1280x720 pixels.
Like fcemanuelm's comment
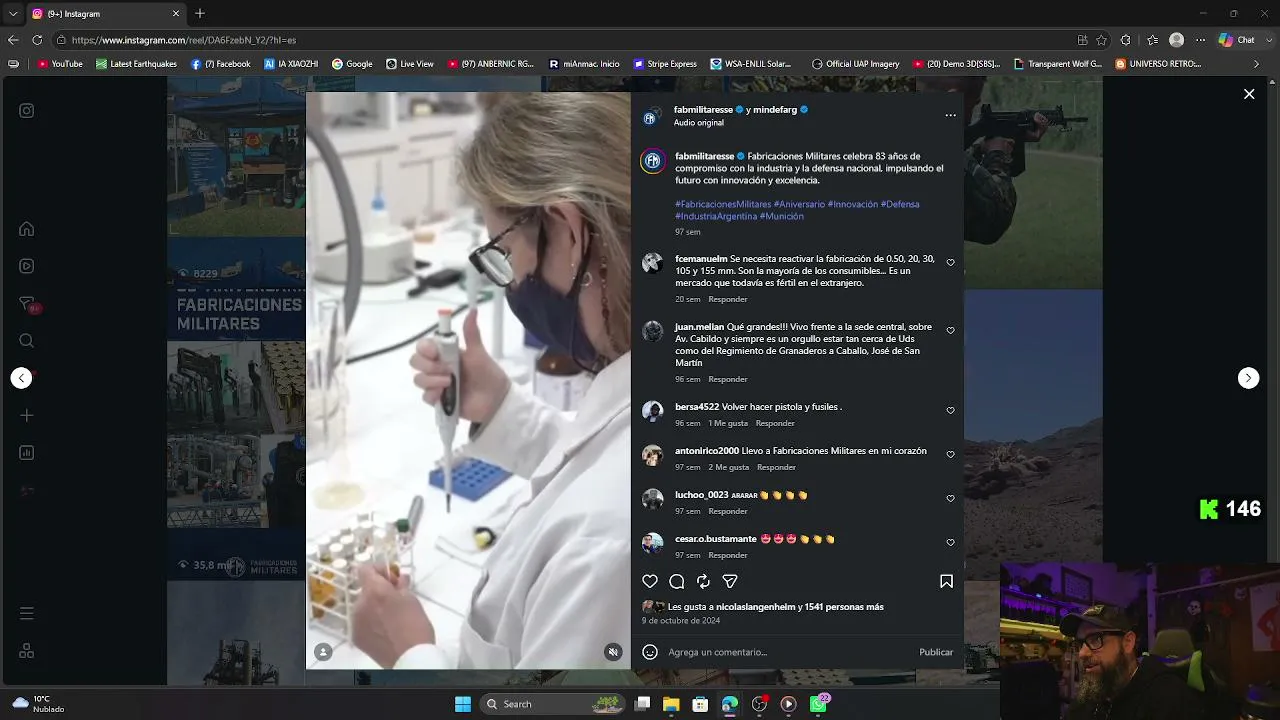point(950,263)
